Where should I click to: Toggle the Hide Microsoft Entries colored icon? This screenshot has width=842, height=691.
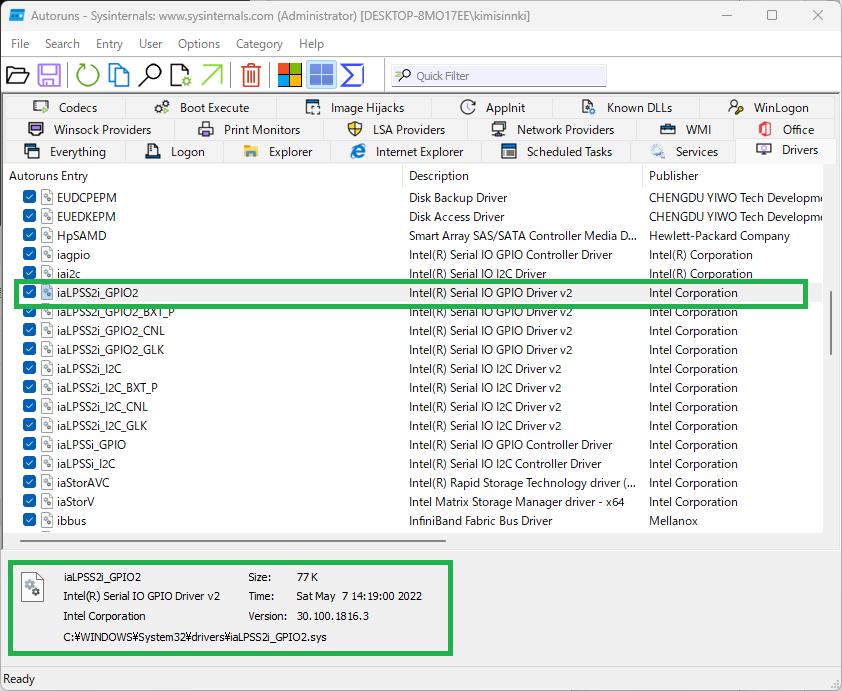coord(289,75)
